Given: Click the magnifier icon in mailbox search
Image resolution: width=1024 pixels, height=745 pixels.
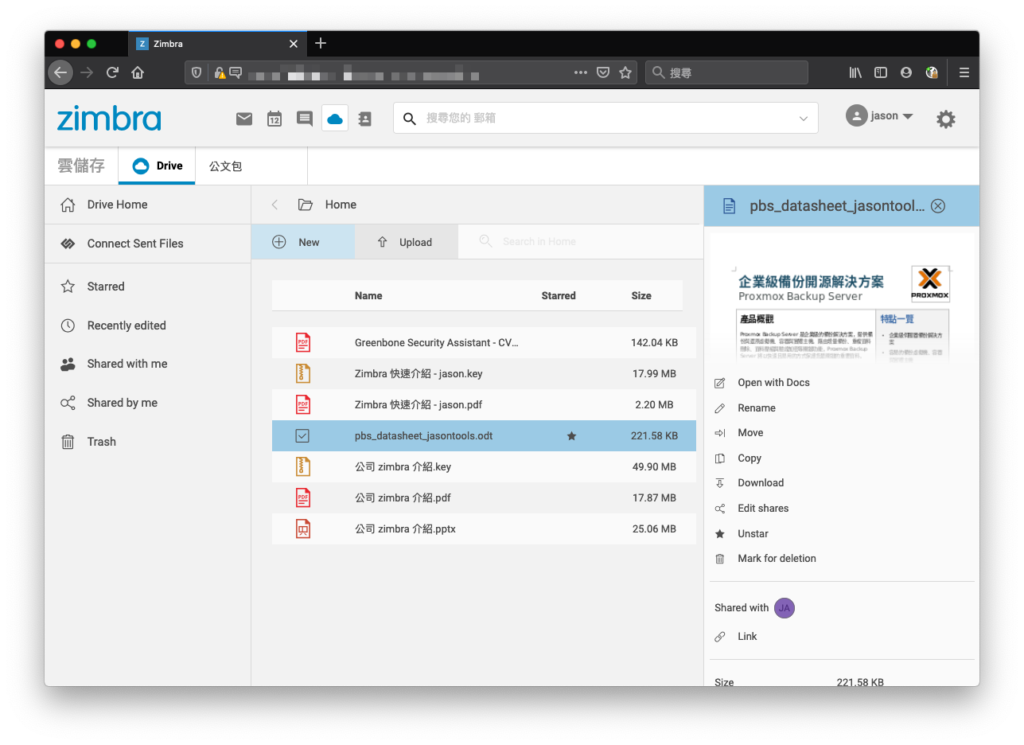Looking at the screenshot, I should pyautogui.click(x=409, y=118).
